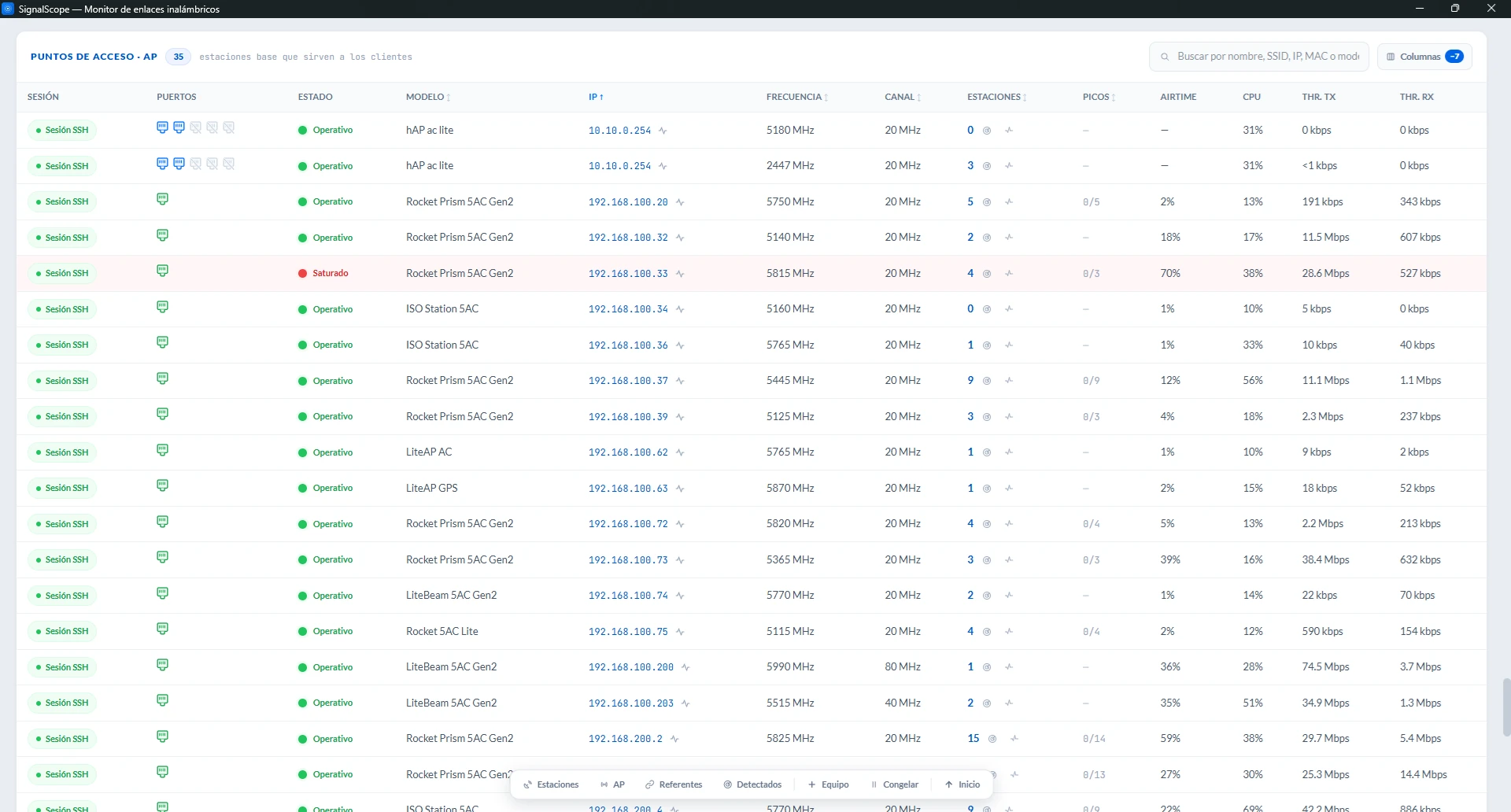Screen dimensions: 1511x812
Task: Click the first blue port icon in the 5180 MHz row
Action: coord(162,127)
